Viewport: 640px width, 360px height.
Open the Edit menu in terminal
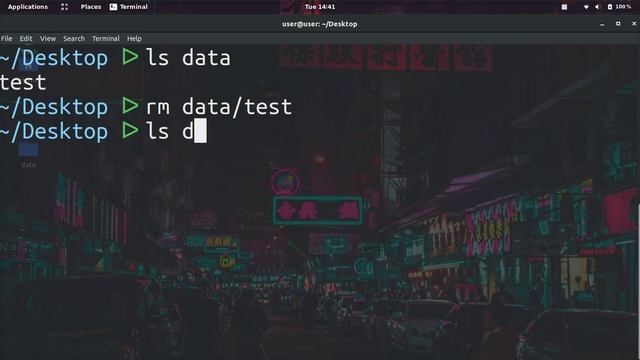point(26,38)
